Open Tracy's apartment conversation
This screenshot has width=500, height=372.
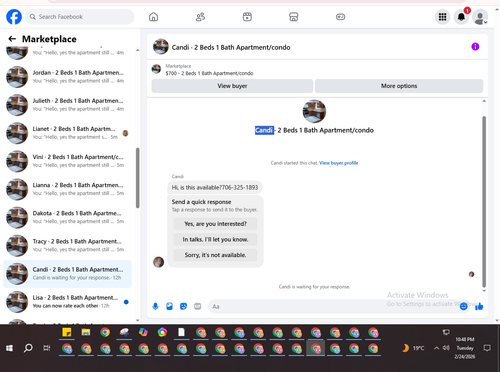point(67,245)
